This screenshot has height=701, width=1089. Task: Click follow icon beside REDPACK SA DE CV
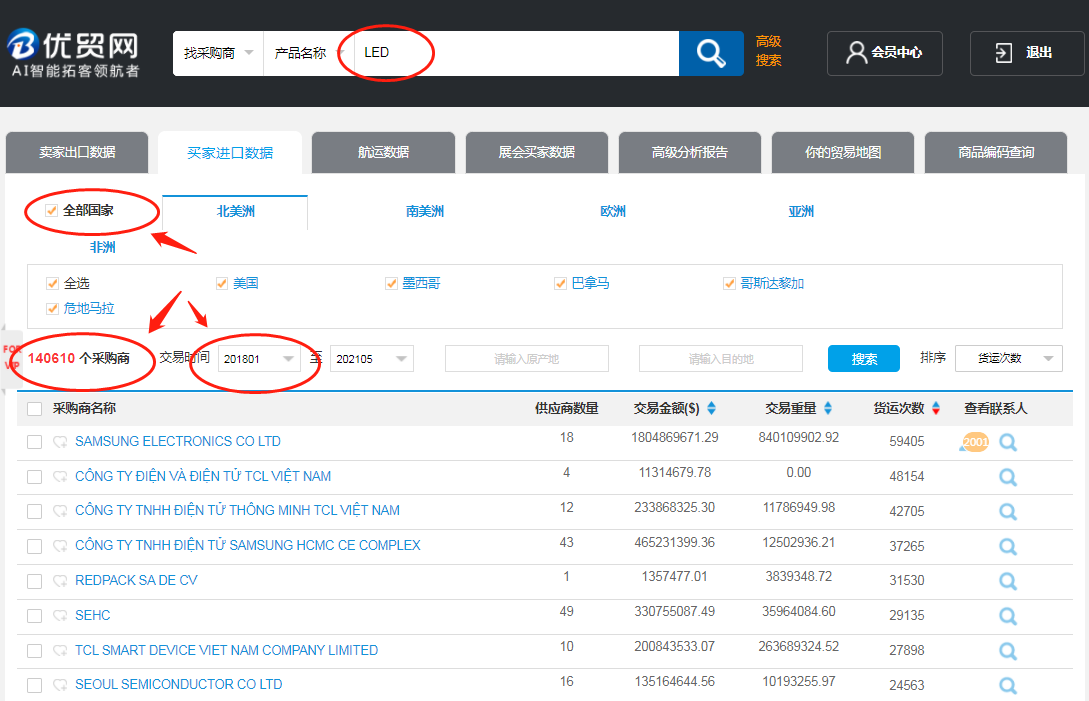(60, 581)
